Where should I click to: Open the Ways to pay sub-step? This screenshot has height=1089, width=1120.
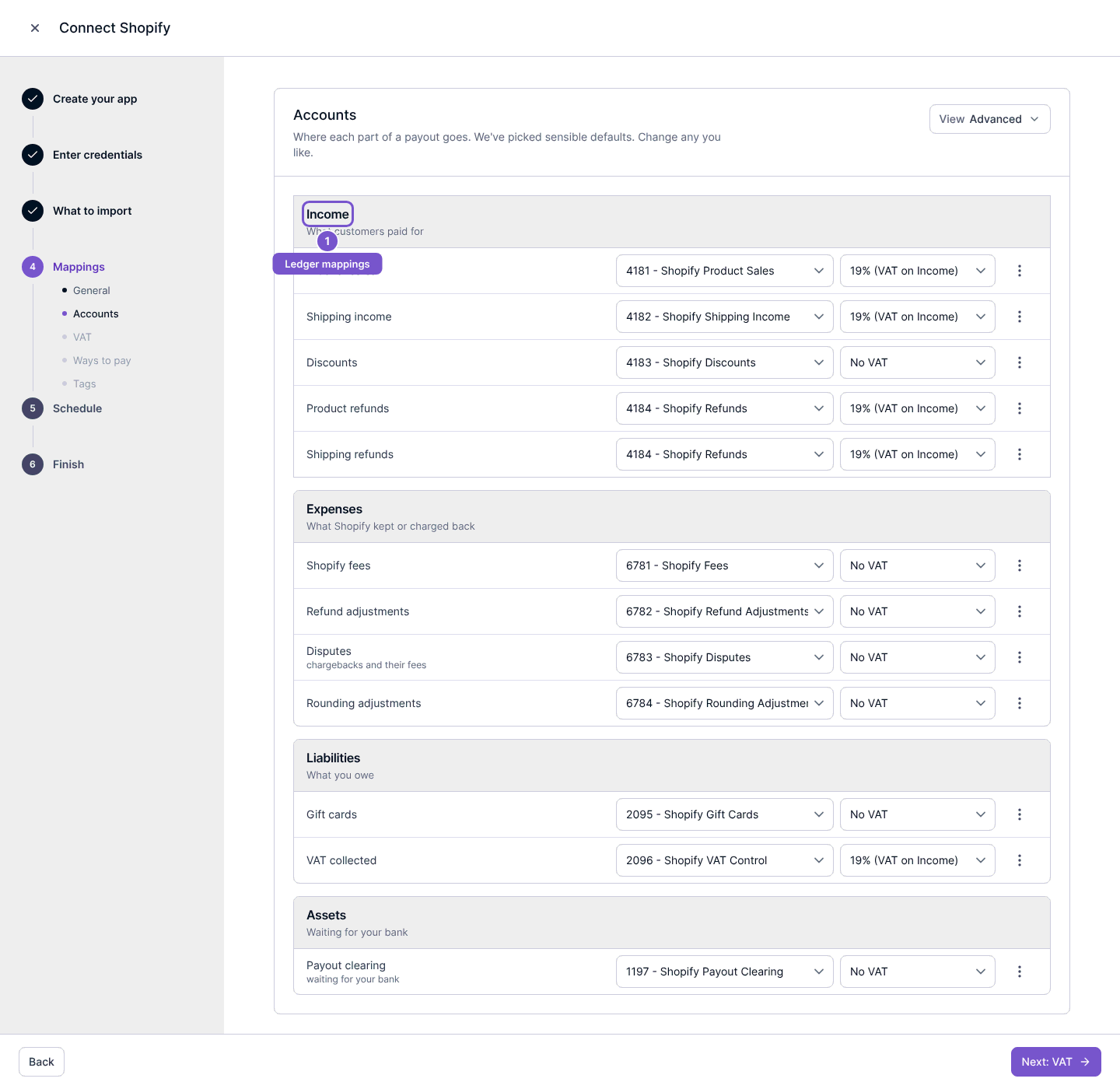click(x=102, y=360)
